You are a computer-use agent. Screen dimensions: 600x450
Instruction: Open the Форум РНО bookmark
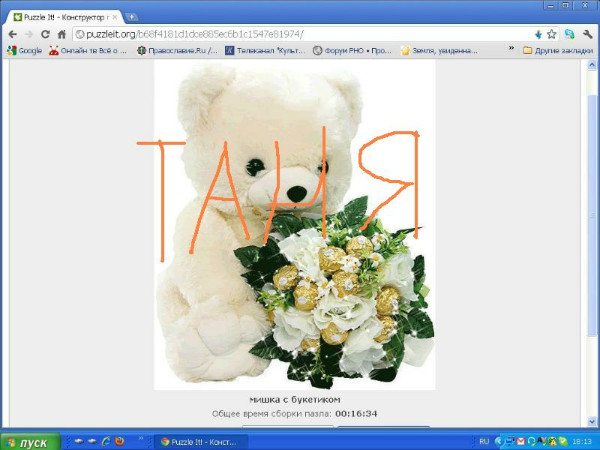coord(351,49)
